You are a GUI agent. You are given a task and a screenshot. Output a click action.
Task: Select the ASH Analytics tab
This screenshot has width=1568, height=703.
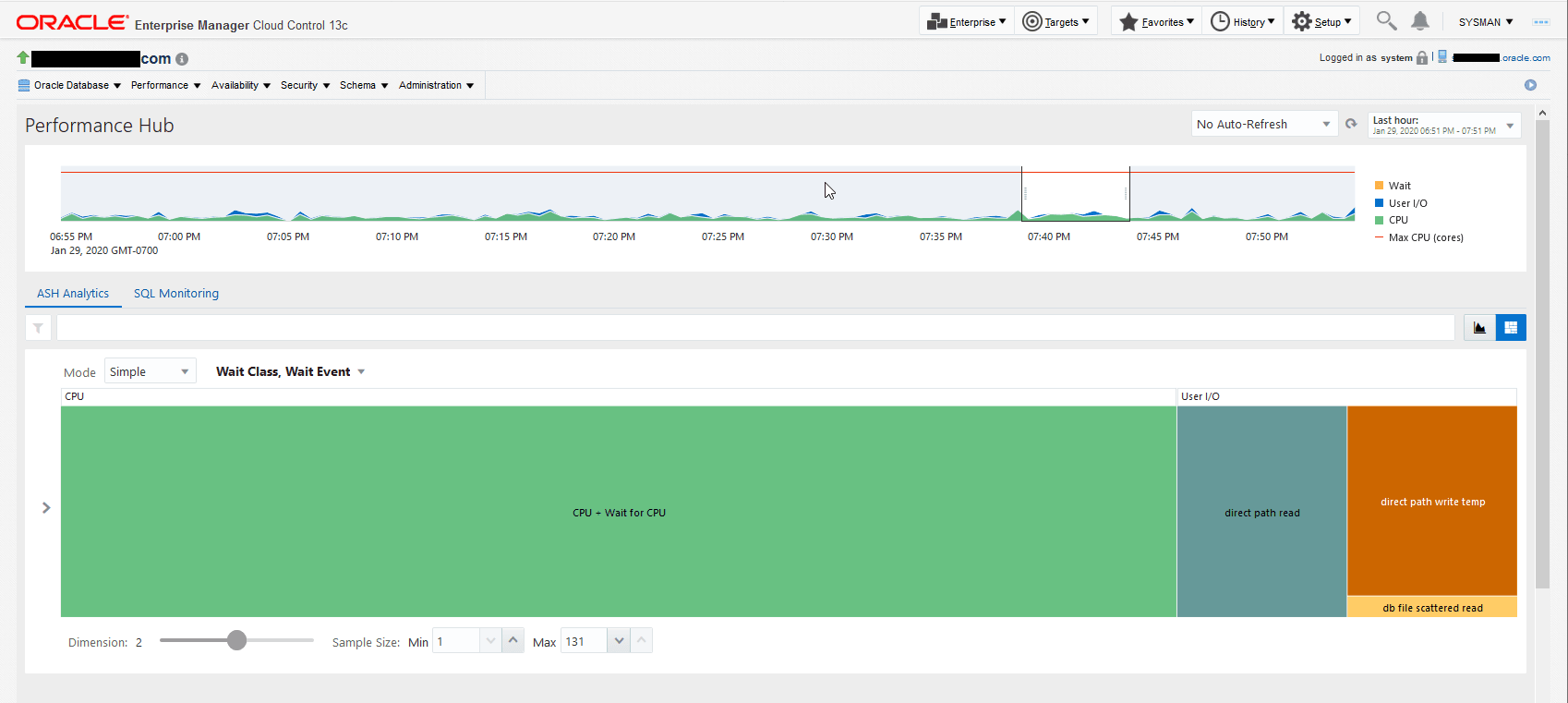pos(73,294)
